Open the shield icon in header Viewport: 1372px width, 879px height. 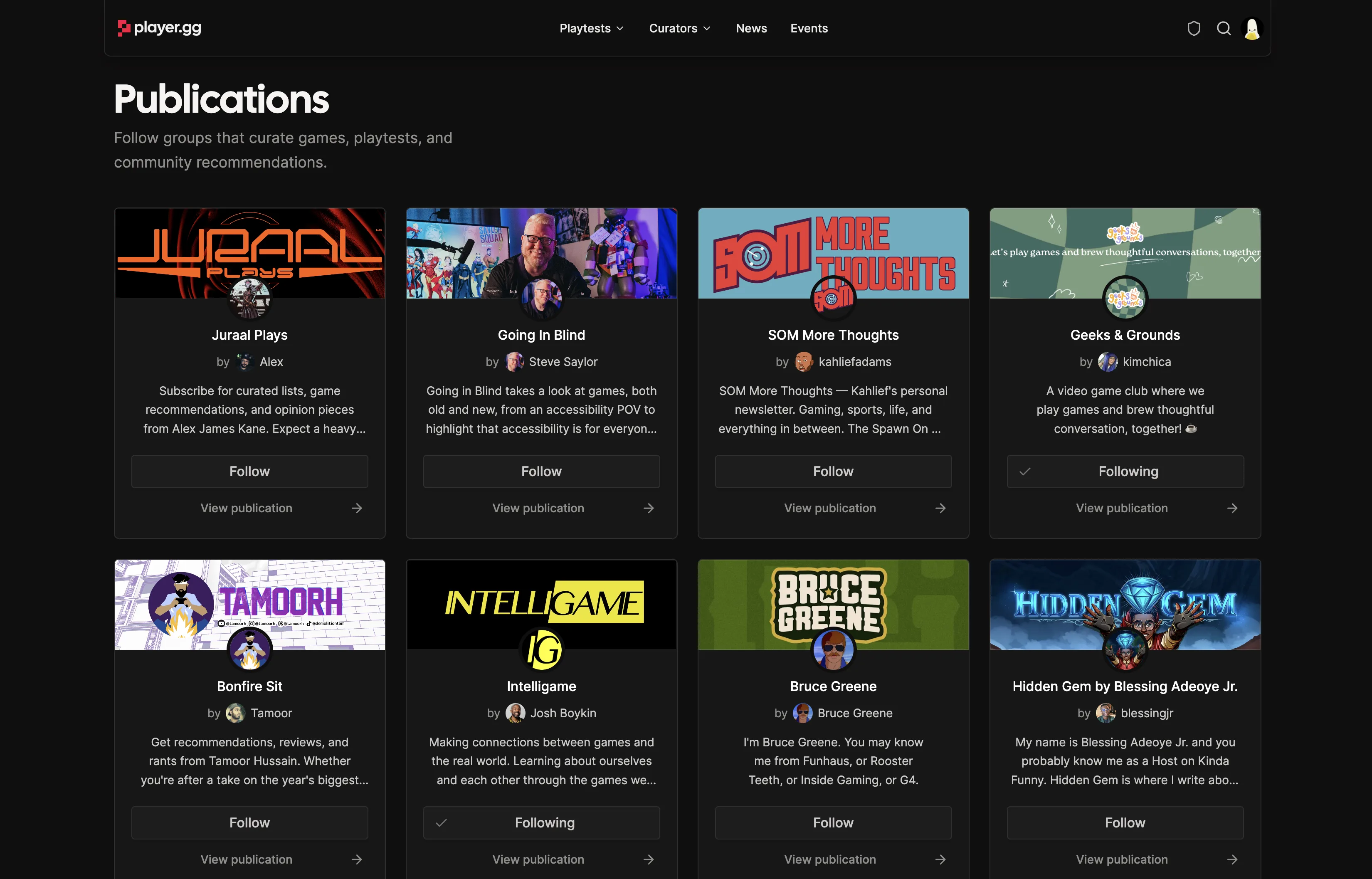(x=1193, y=29)
